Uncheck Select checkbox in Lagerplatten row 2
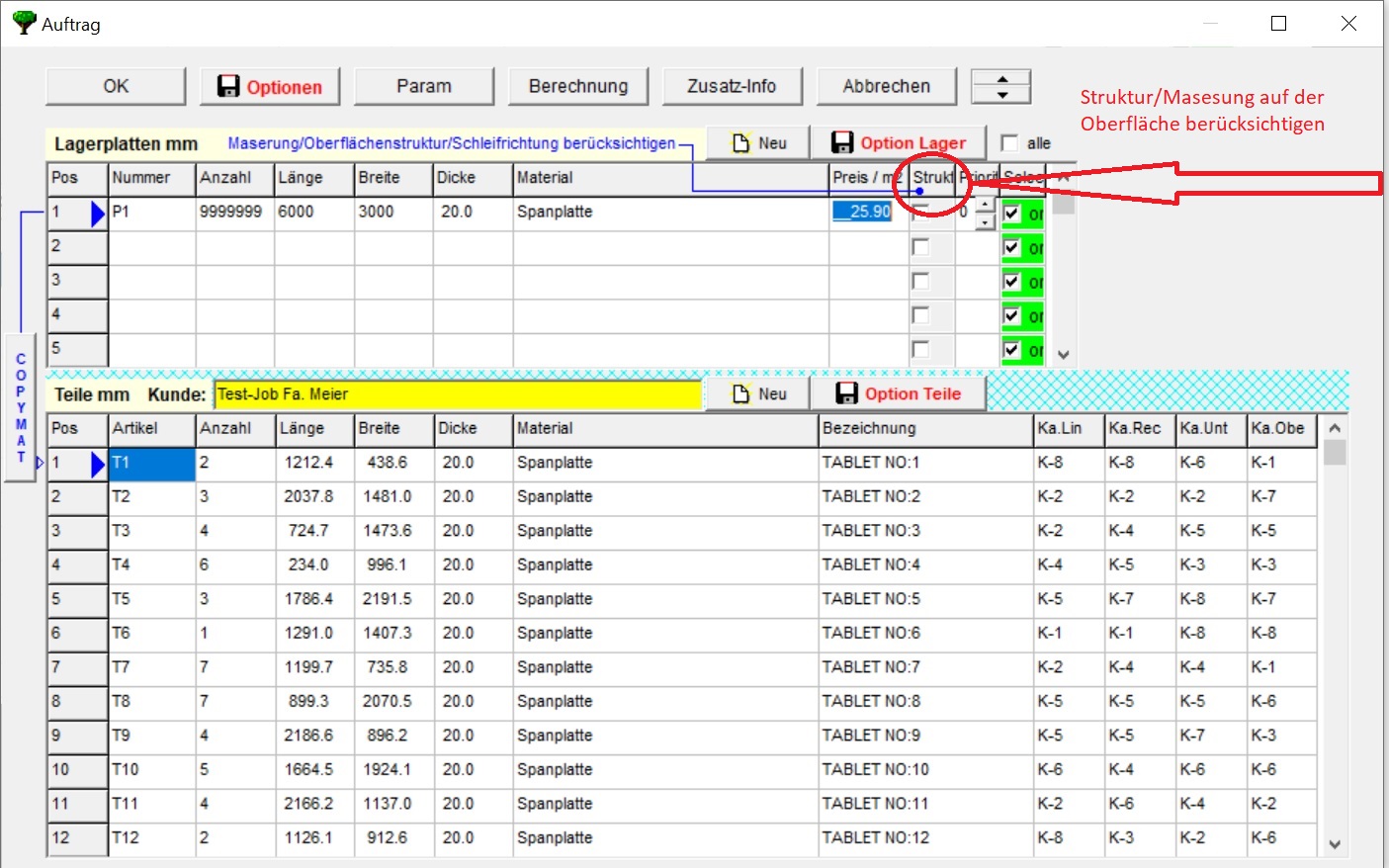The image size is (1389, 868). point(1011,247)
